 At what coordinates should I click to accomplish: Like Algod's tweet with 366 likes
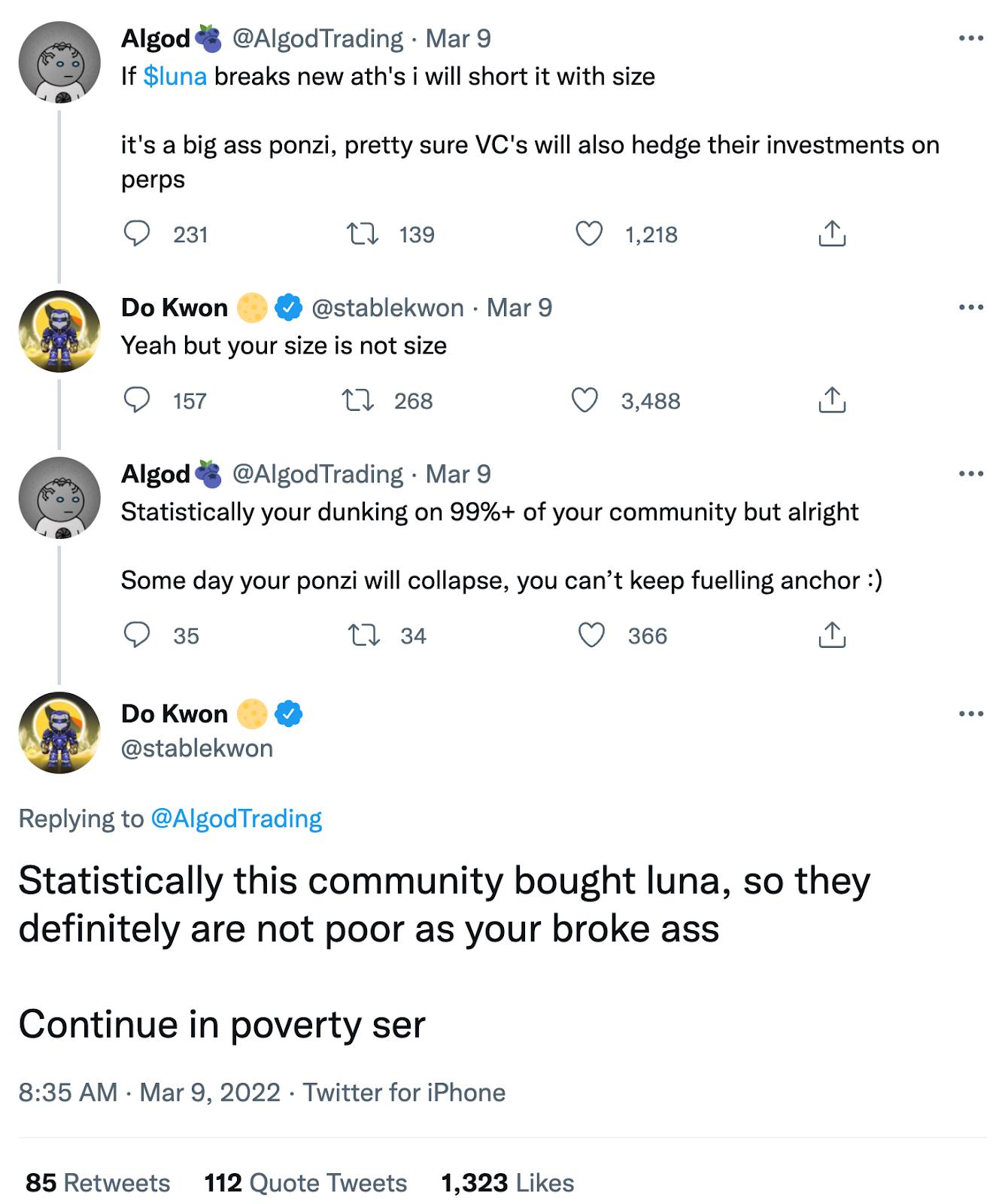point(591,635)
